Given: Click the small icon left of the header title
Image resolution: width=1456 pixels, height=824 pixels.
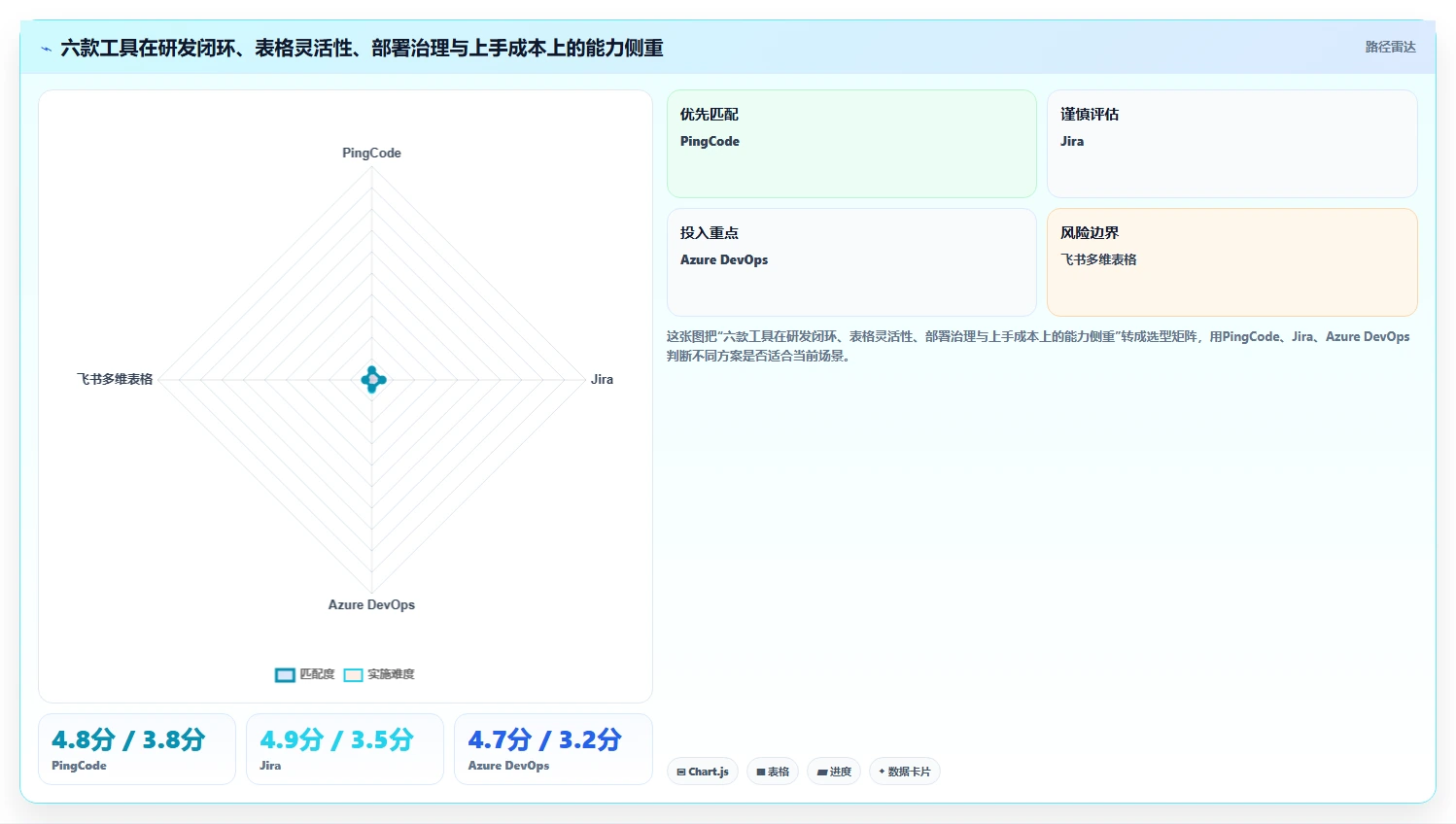Looking at the screenshot, I should [46, 49].
